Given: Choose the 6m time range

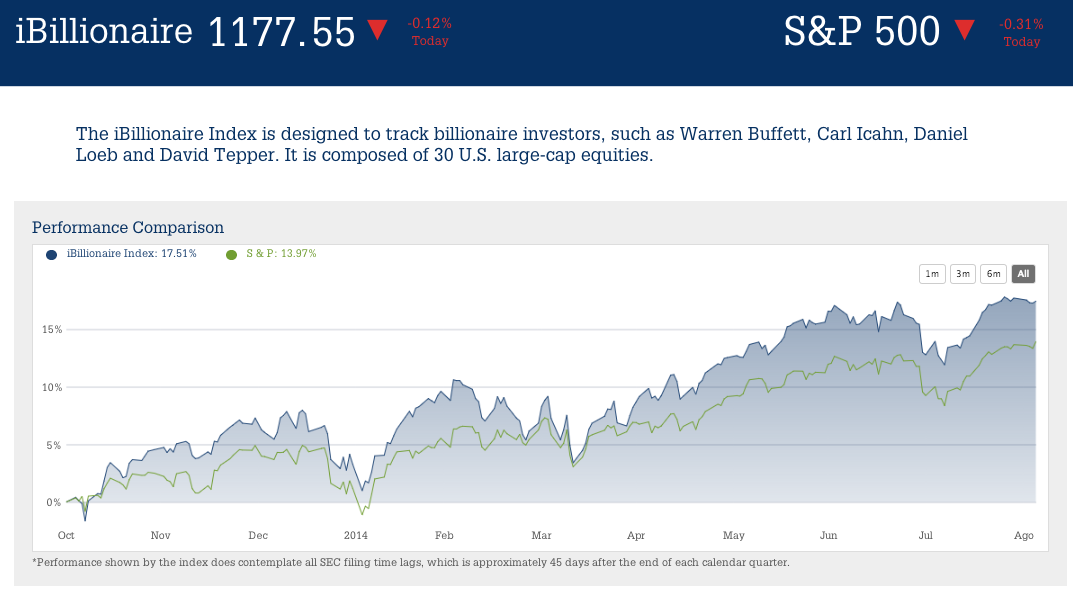Looking at the screenshot, I should [992, 274].
